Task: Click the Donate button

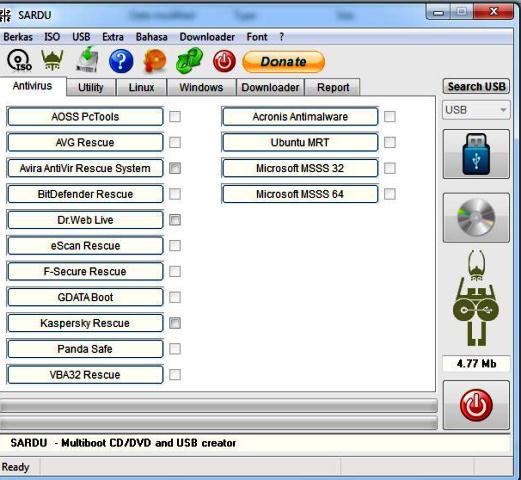Action: pyautogui.click(x=283, y=62)
